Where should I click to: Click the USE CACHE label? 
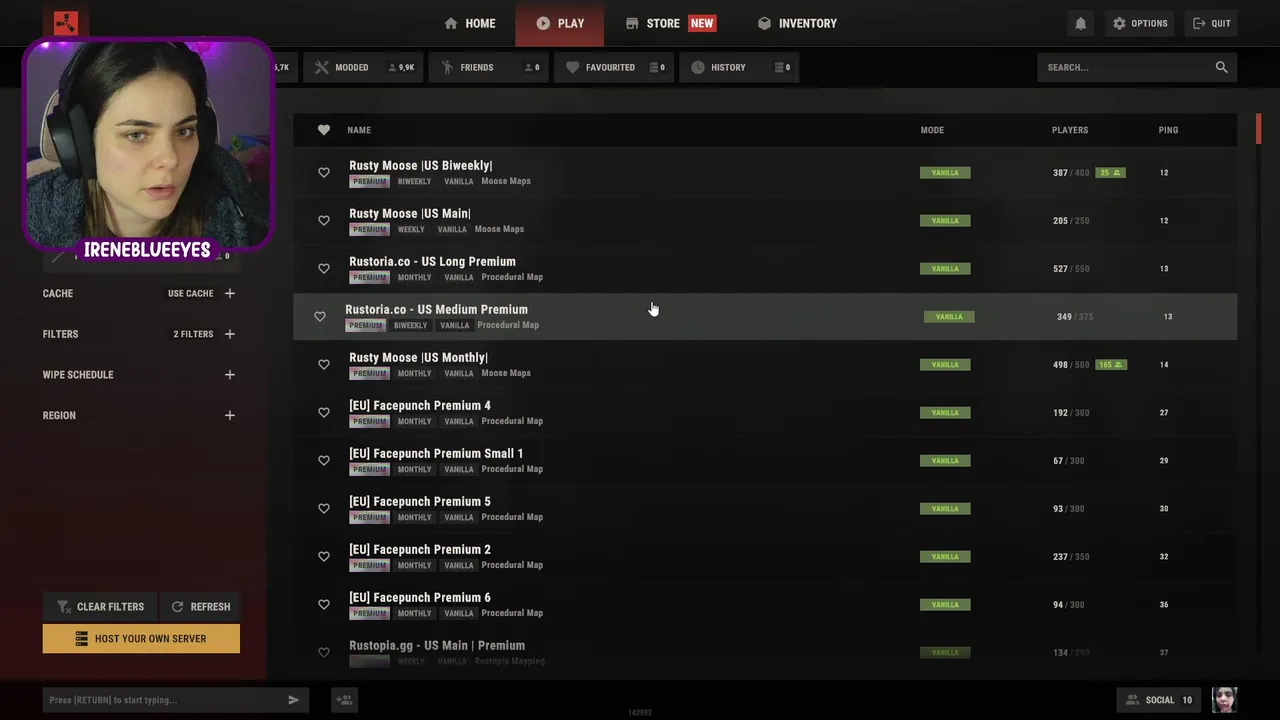pyautogui.click(x=190, y=294)
